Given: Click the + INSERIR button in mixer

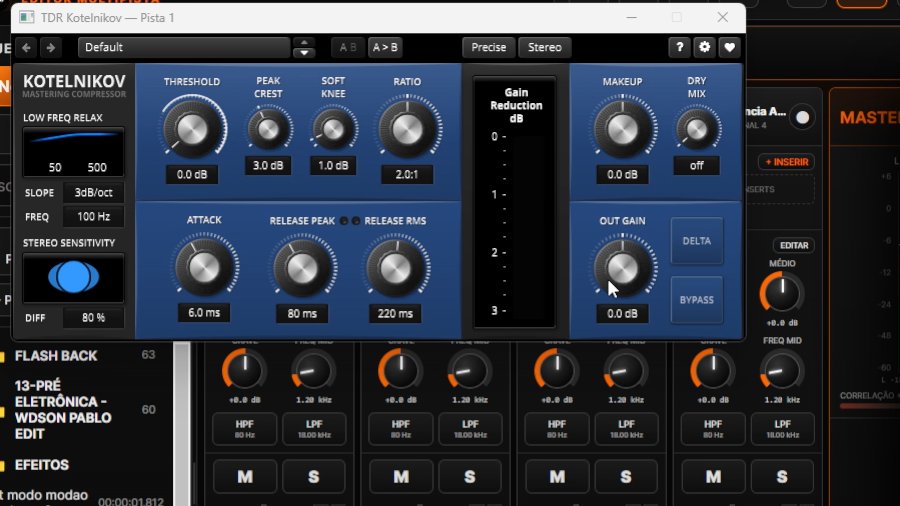Looking at the screenshot, I should click(x=786, y=162).
